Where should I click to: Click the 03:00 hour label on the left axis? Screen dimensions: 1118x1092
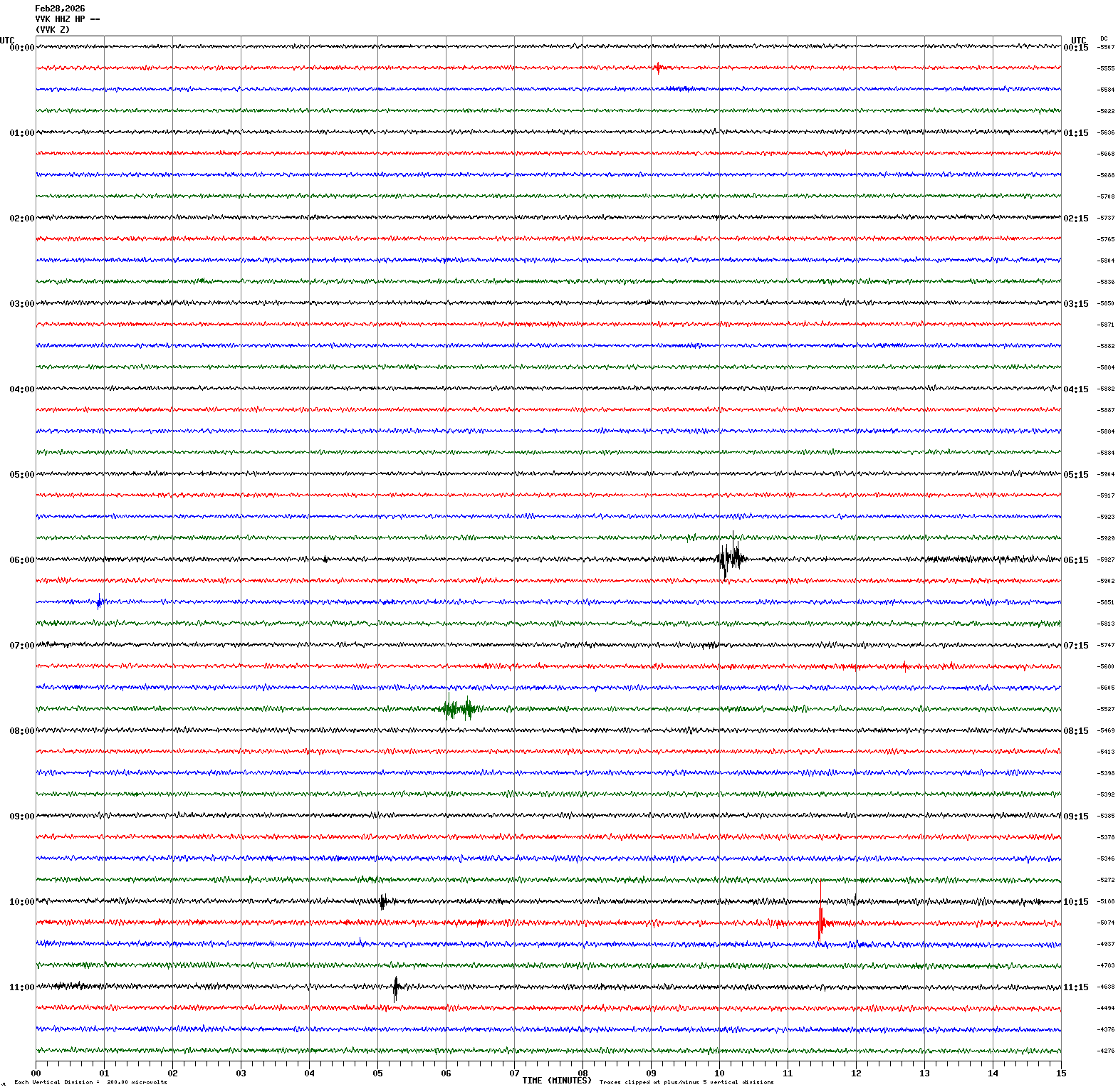(21, 304)
